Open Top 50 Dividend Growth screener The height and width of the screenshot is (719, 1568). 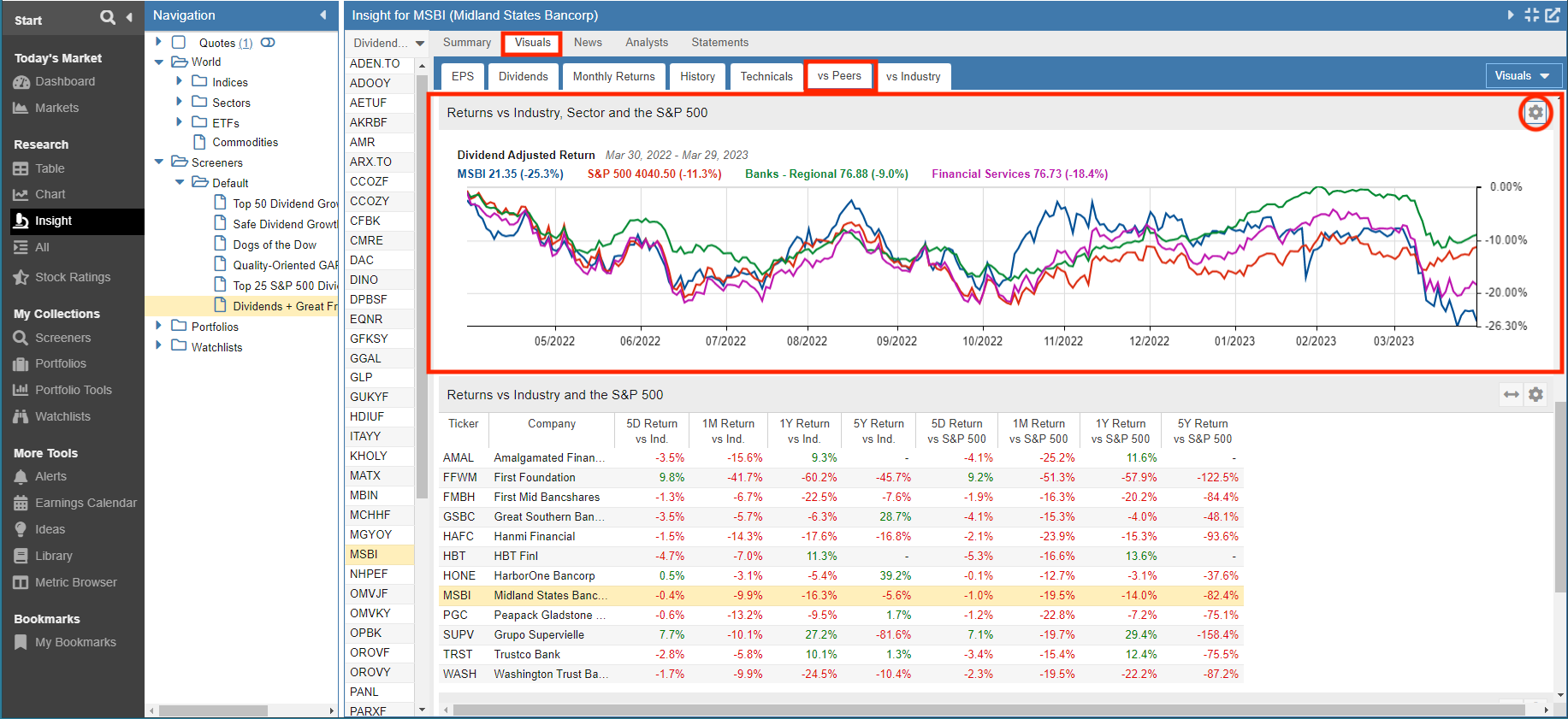click(x=286, y=203)
